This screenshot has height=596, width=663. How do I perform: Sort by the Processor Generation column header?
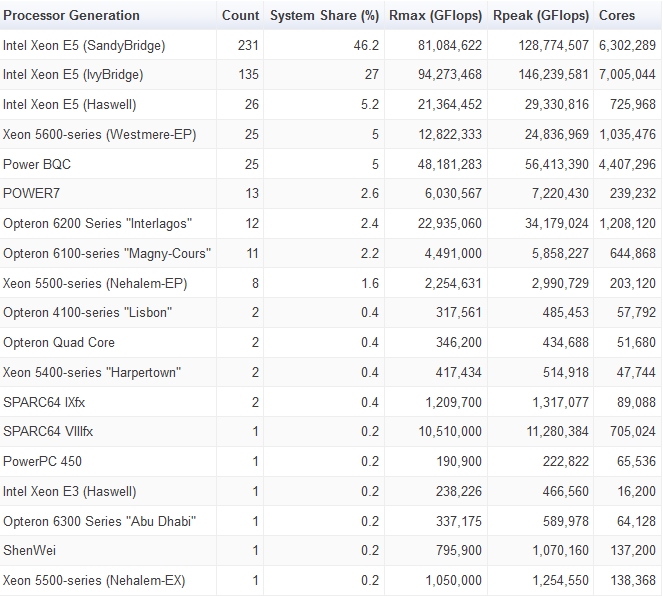pyautogui.click(x=71, y=16)
